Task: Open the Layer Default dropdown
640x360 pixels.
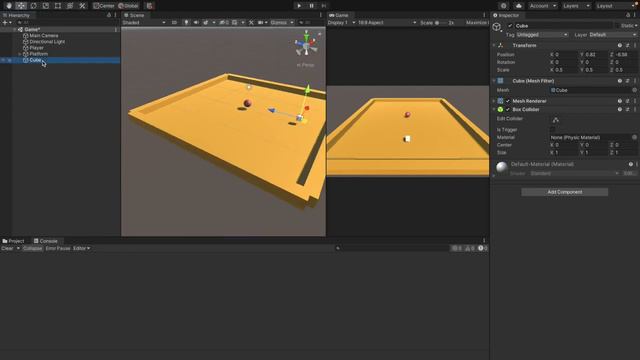Action: coord(612,35)
